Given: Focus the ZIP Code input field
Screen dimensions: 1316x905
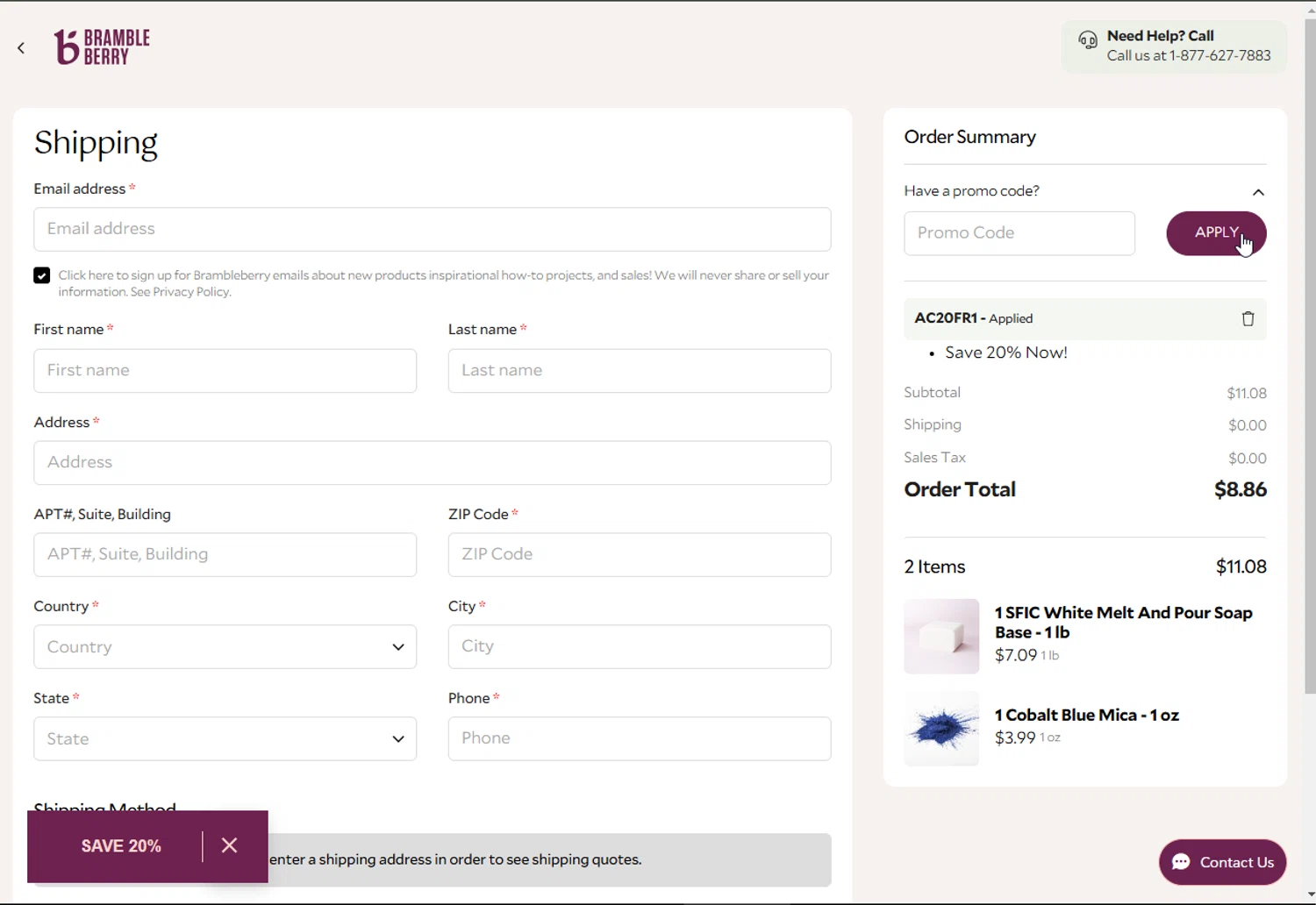Looking at the screenshot, I should pyautogui.click(x=640, y=554).
